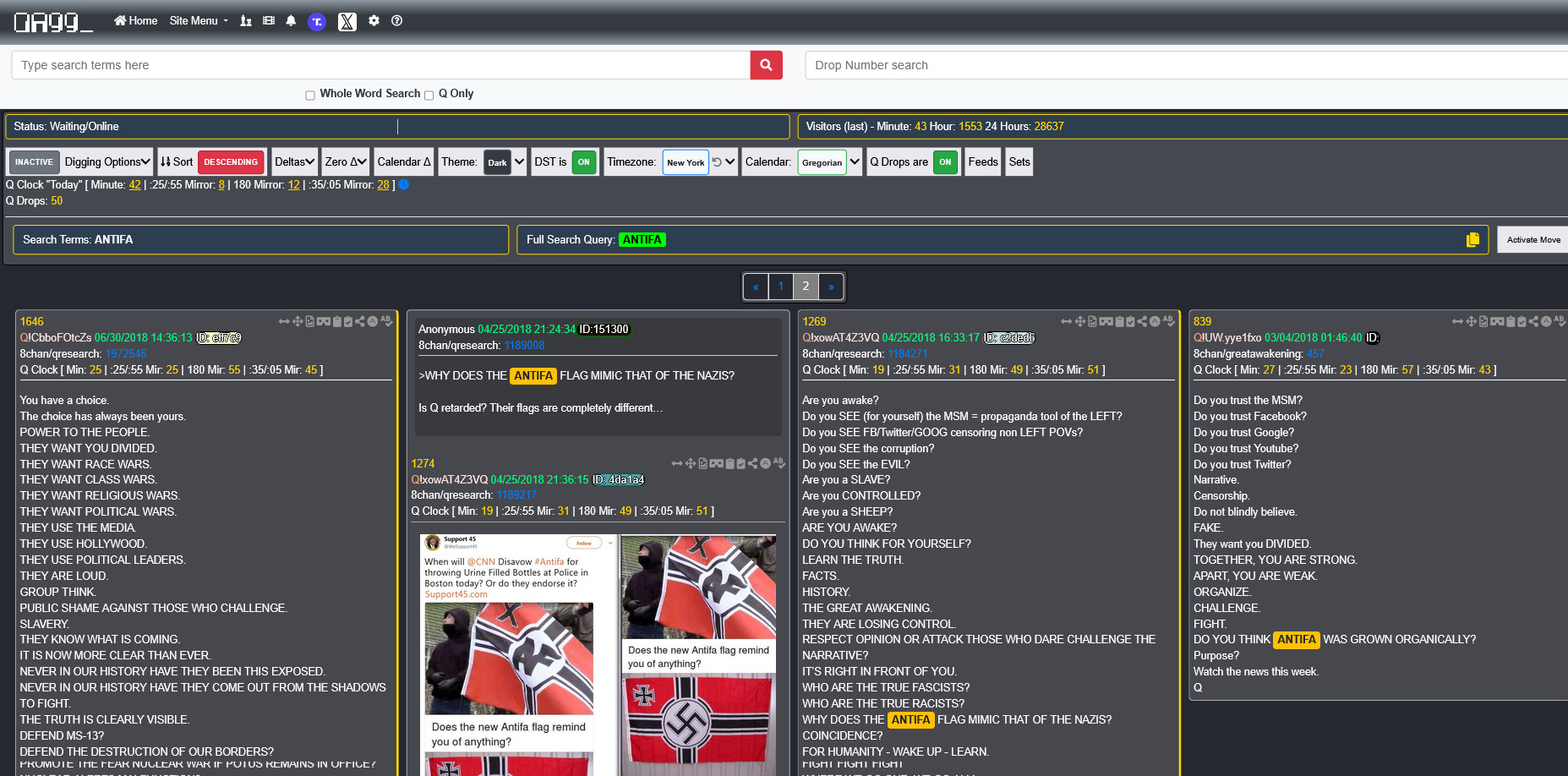Click the Feeds button
Image resolution: width=1568 pixels, height=776 pixels.
tap(982, 162)
